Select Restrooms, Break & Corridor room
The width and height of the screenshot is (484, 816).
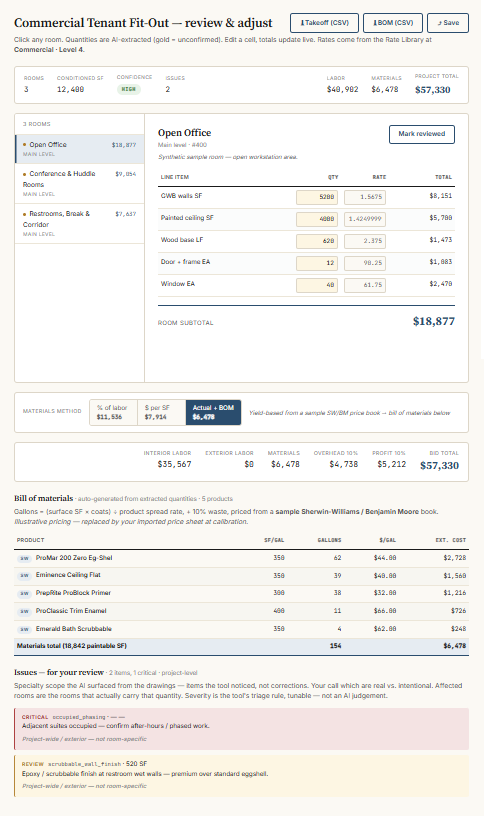[80, 223]
